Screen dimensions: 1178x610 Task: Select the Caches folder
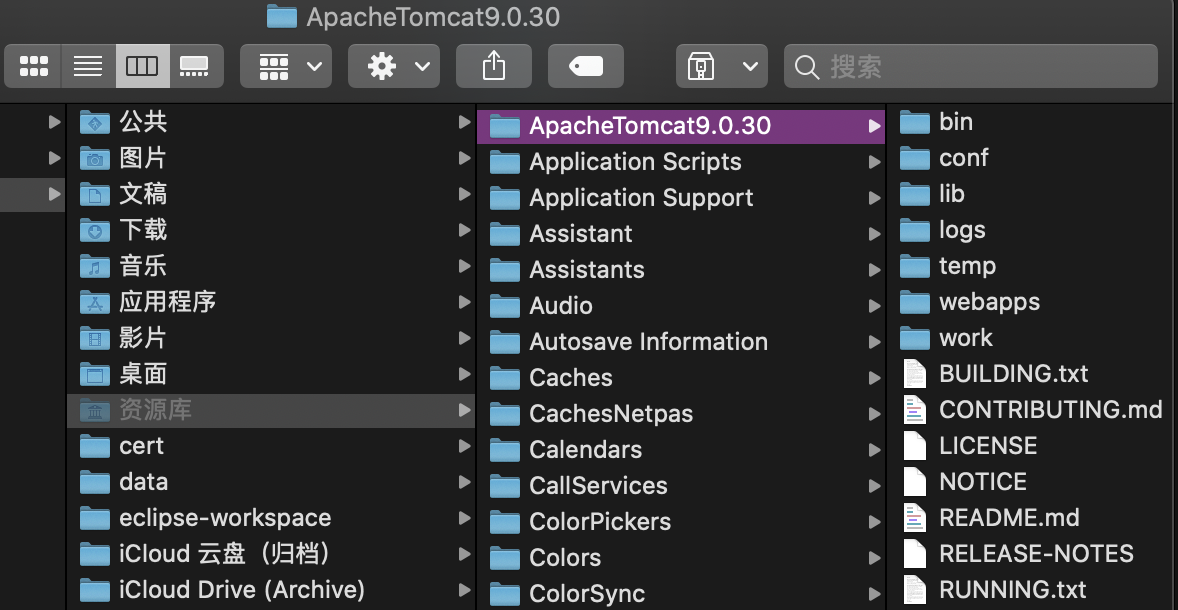coord(681,378)
